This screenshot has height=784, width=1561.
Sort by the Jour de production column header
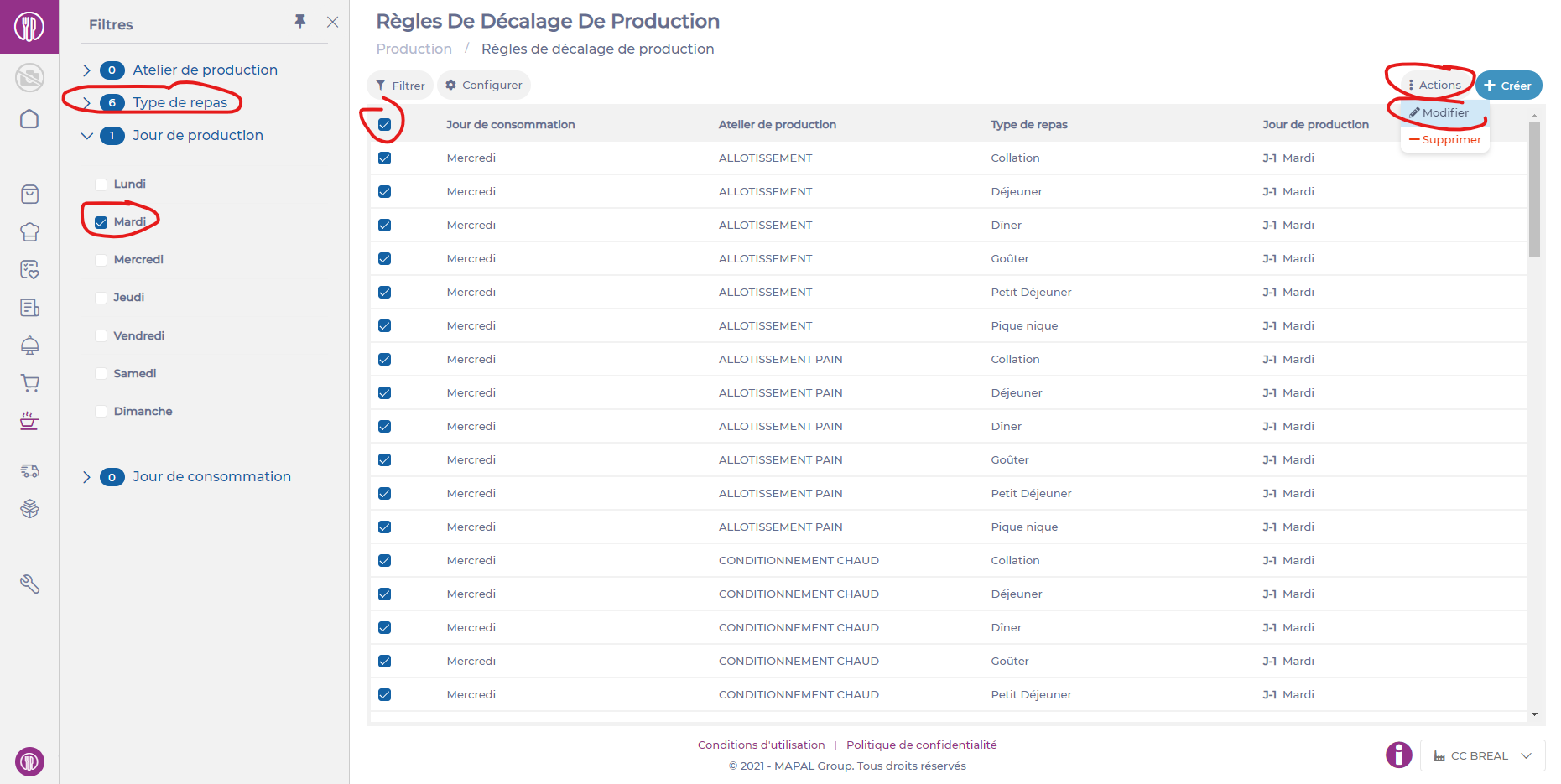click(1315, 124)
